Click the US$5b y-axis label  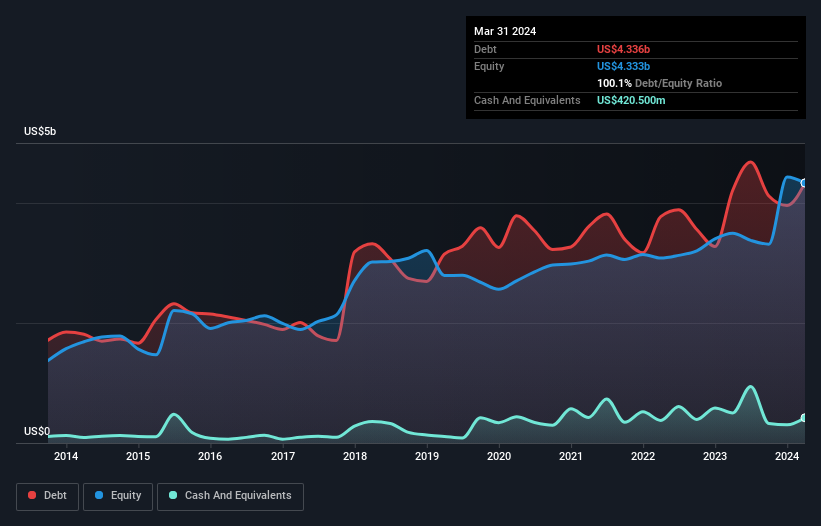[40, 131]
